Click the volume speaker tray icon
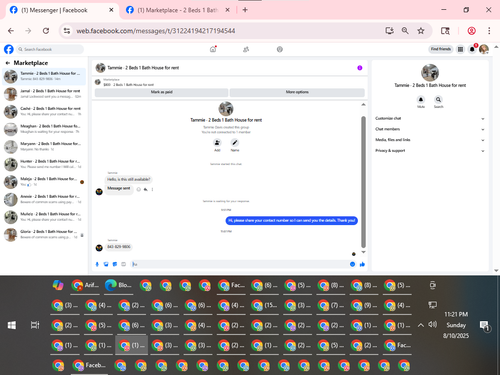500x375 pixels. (432, 324)
